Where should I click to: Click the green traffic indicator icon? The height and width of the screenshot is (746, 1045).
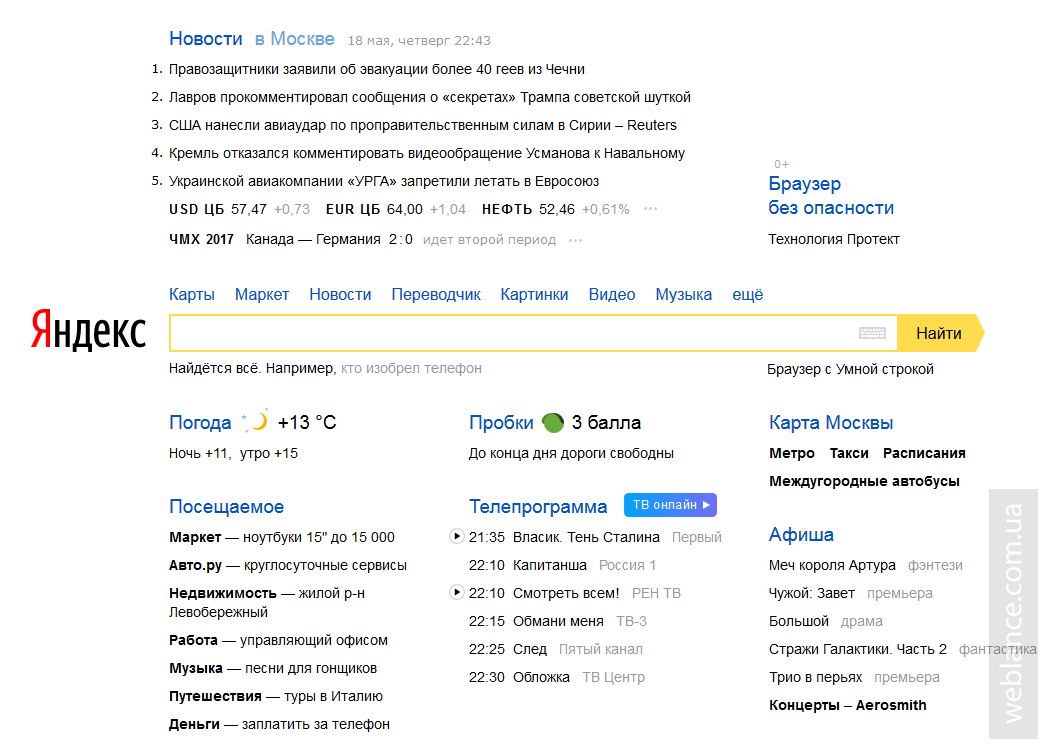(x=552, y=422)
